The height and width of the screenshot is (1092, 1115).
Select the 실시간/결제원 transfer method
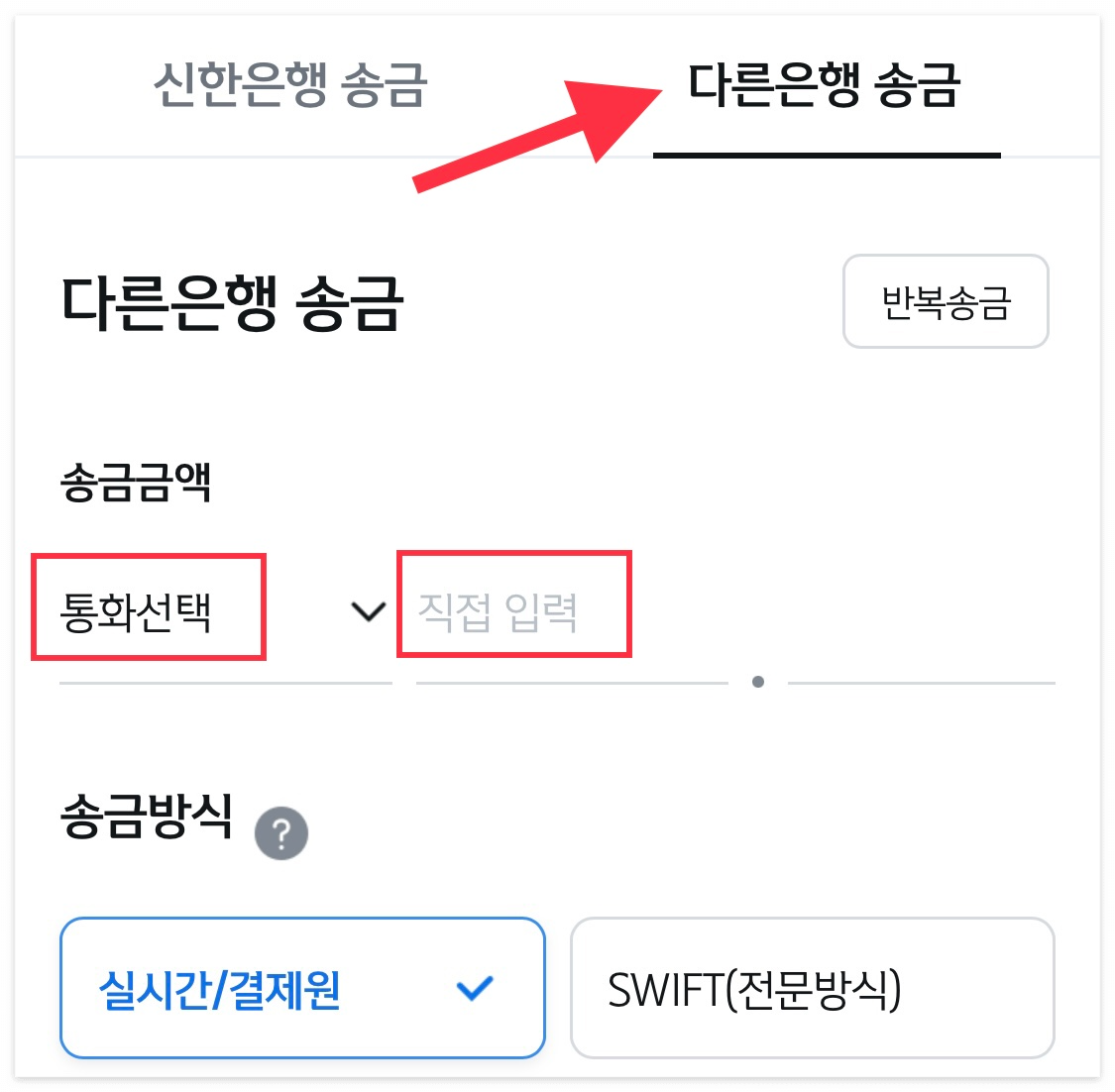pyautogui.click(x=302, y=988)
